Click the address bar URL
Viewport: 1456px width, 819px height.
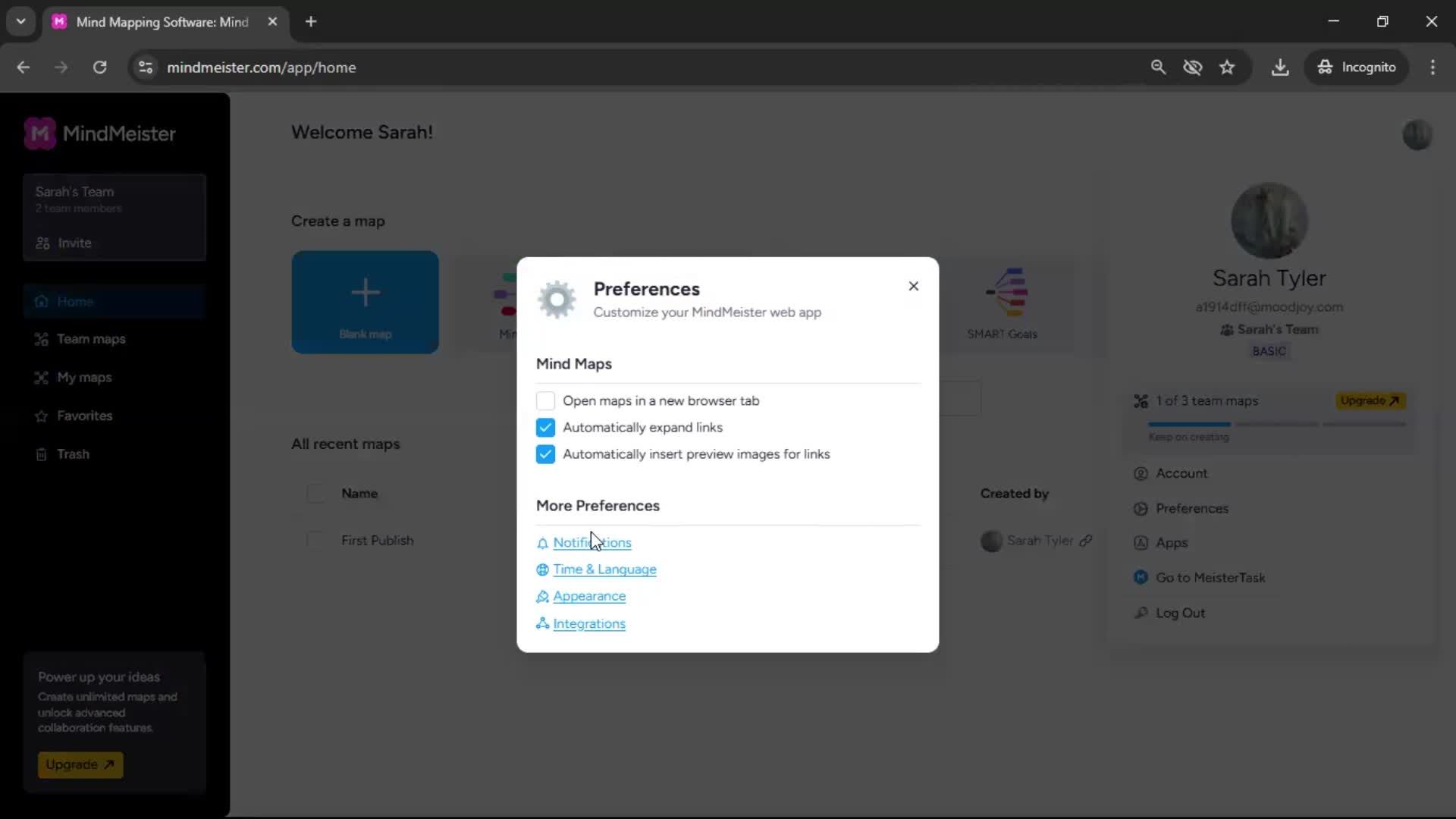point(261,67)
